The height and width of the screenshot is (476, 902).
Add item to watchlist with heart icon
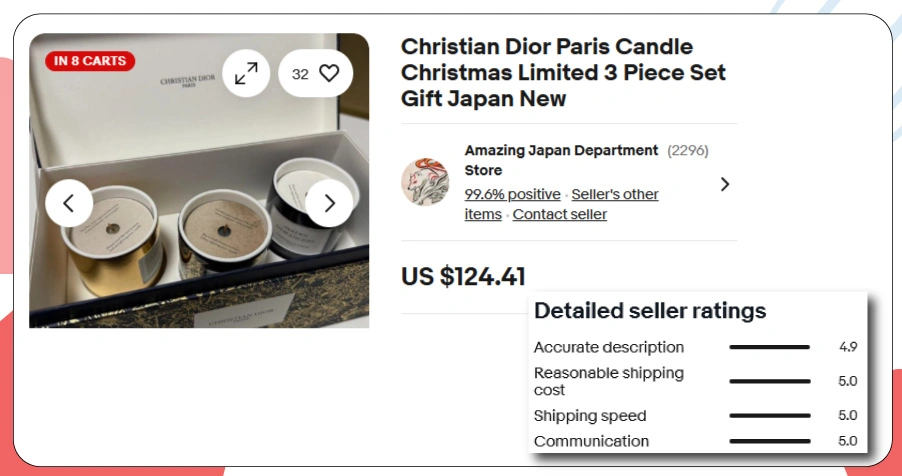click(x=328, y=73)
